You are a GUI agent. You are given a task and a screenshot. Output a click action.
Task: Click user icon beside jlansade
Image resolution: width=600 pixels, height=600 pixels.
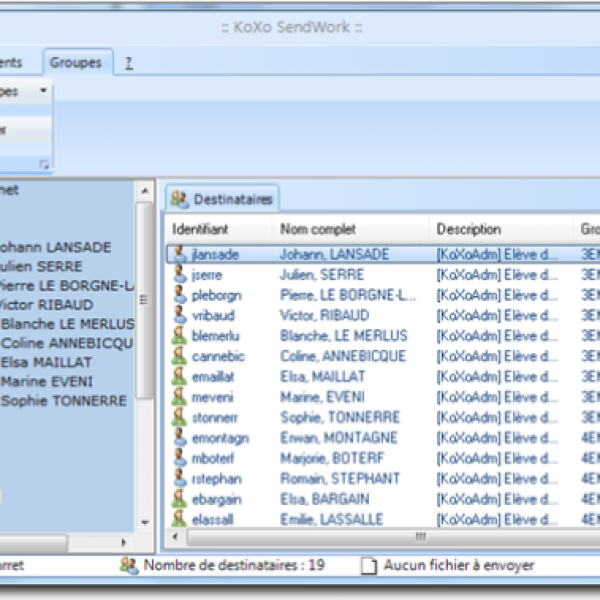179,254
